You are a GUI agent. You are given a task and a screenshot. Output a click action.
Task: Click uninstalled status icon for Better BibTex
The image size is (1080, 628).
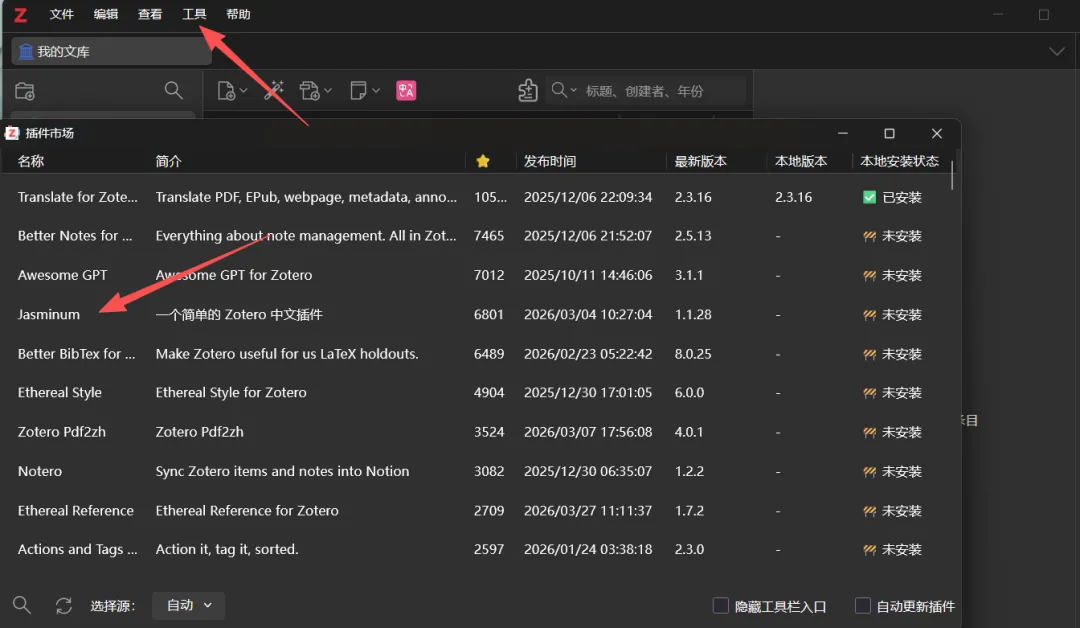(x=869, y=354)
